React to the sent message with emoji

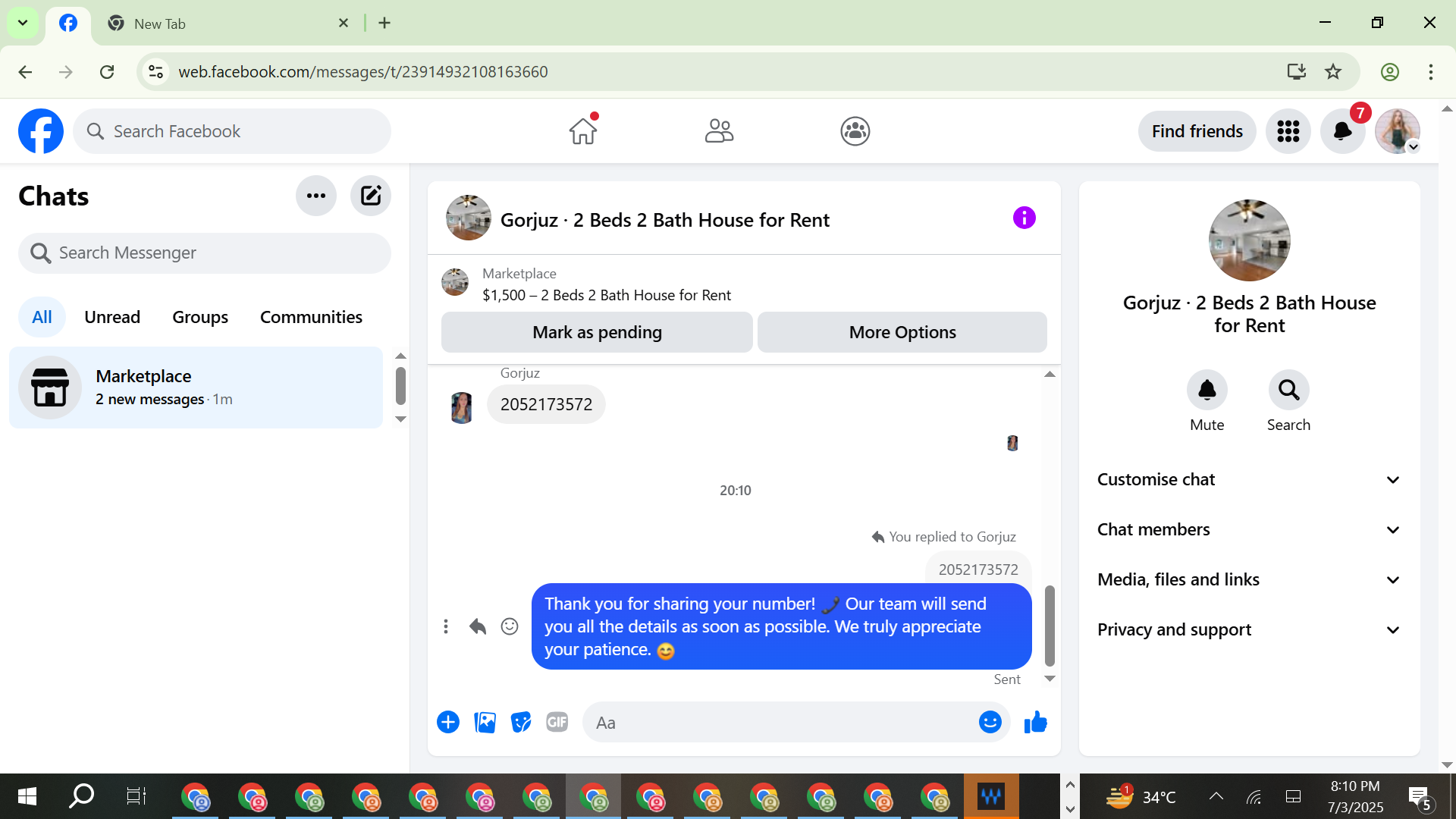tap(510, 626)
